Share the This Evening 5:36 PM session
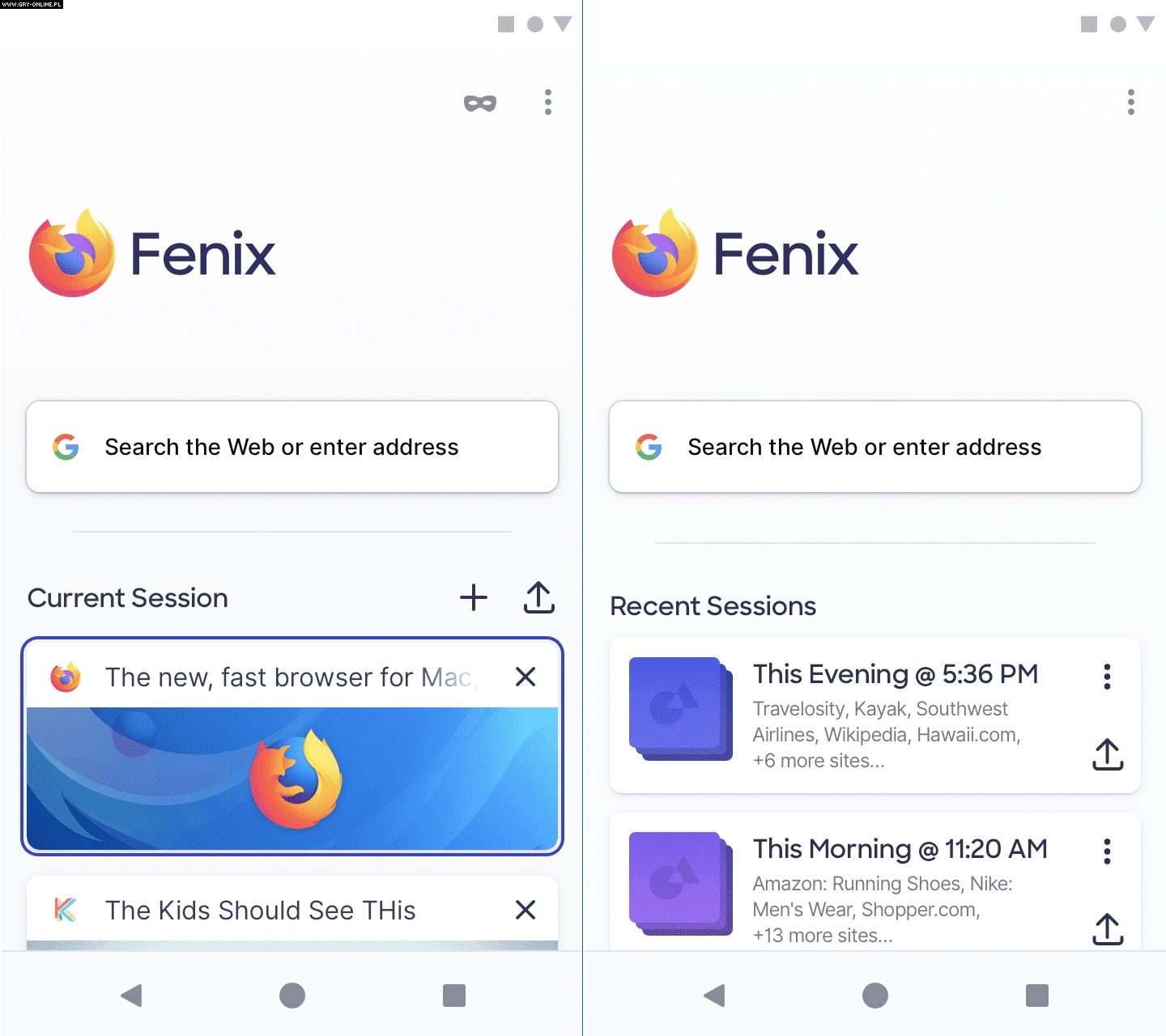Image resolution: width=1166 pixels, height=1036 pixels. pyautogui.click(x=1108, y=754)
